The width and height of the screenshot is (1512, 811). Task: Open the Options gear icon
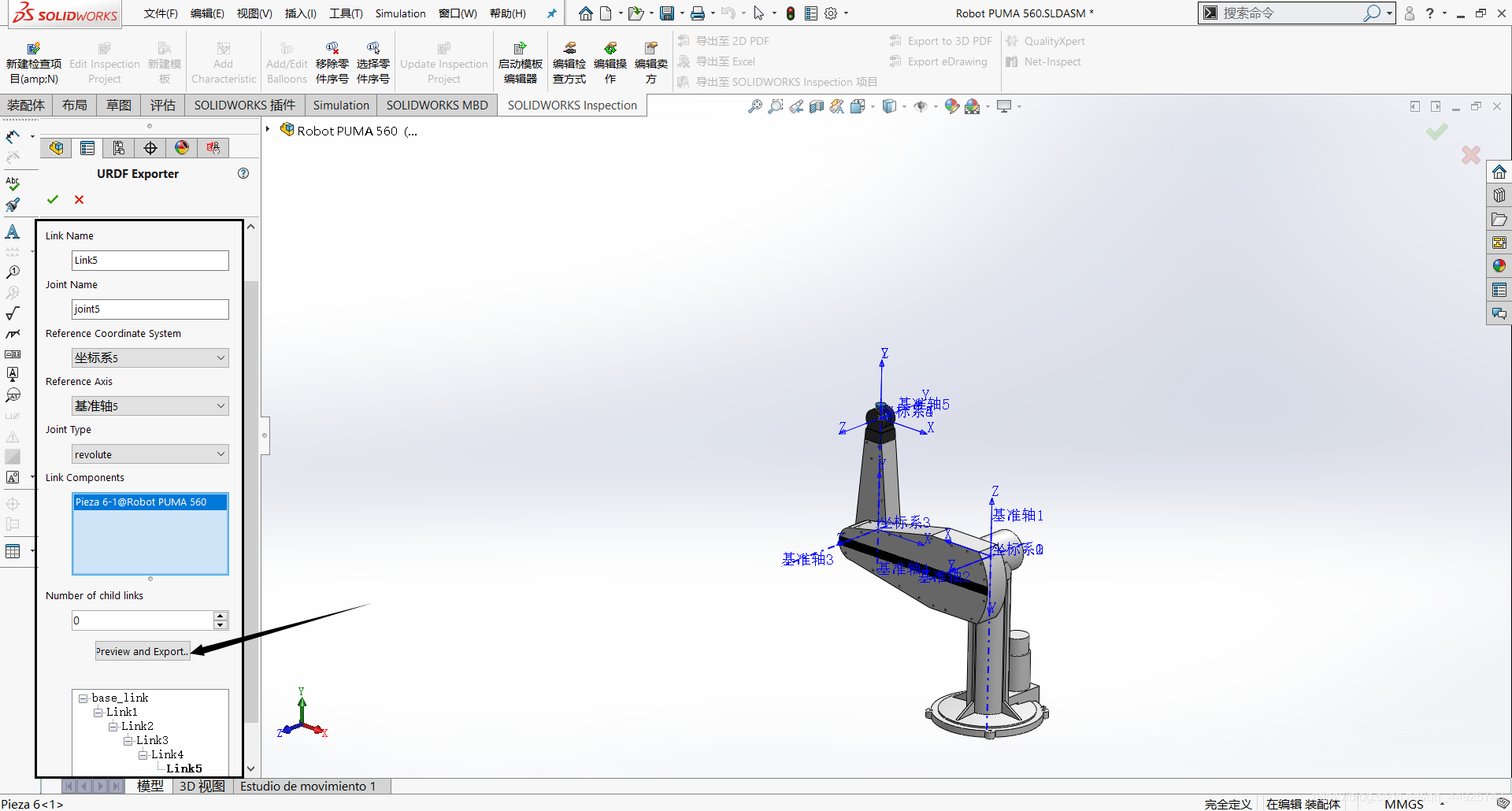[831, 13]
